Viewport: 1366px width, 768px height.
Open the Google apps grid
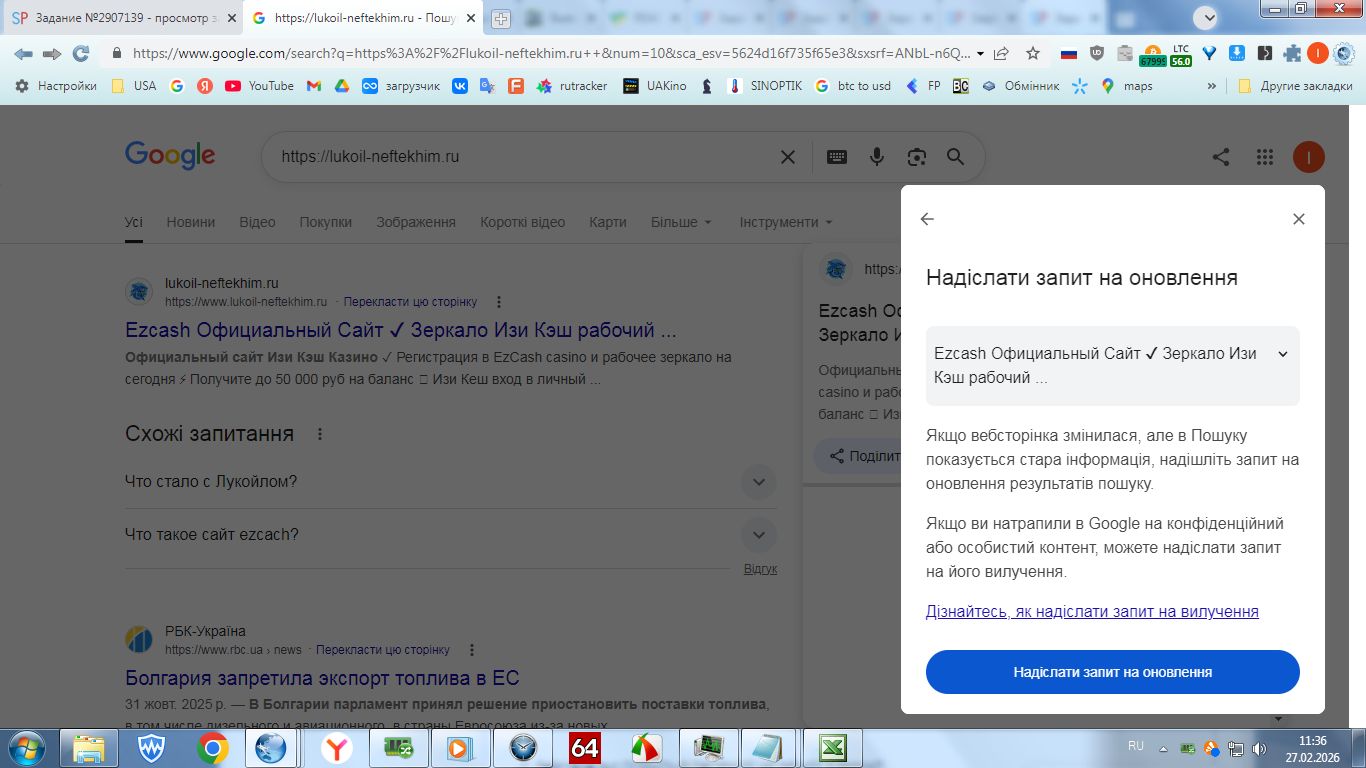1265,157
